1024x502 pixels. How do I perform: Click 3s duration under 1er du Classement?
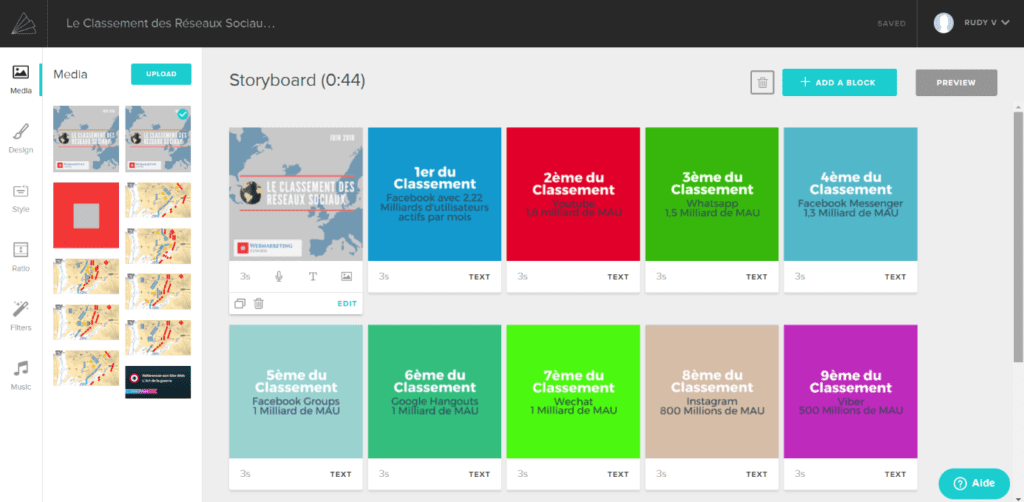click(x=384, y=277)
